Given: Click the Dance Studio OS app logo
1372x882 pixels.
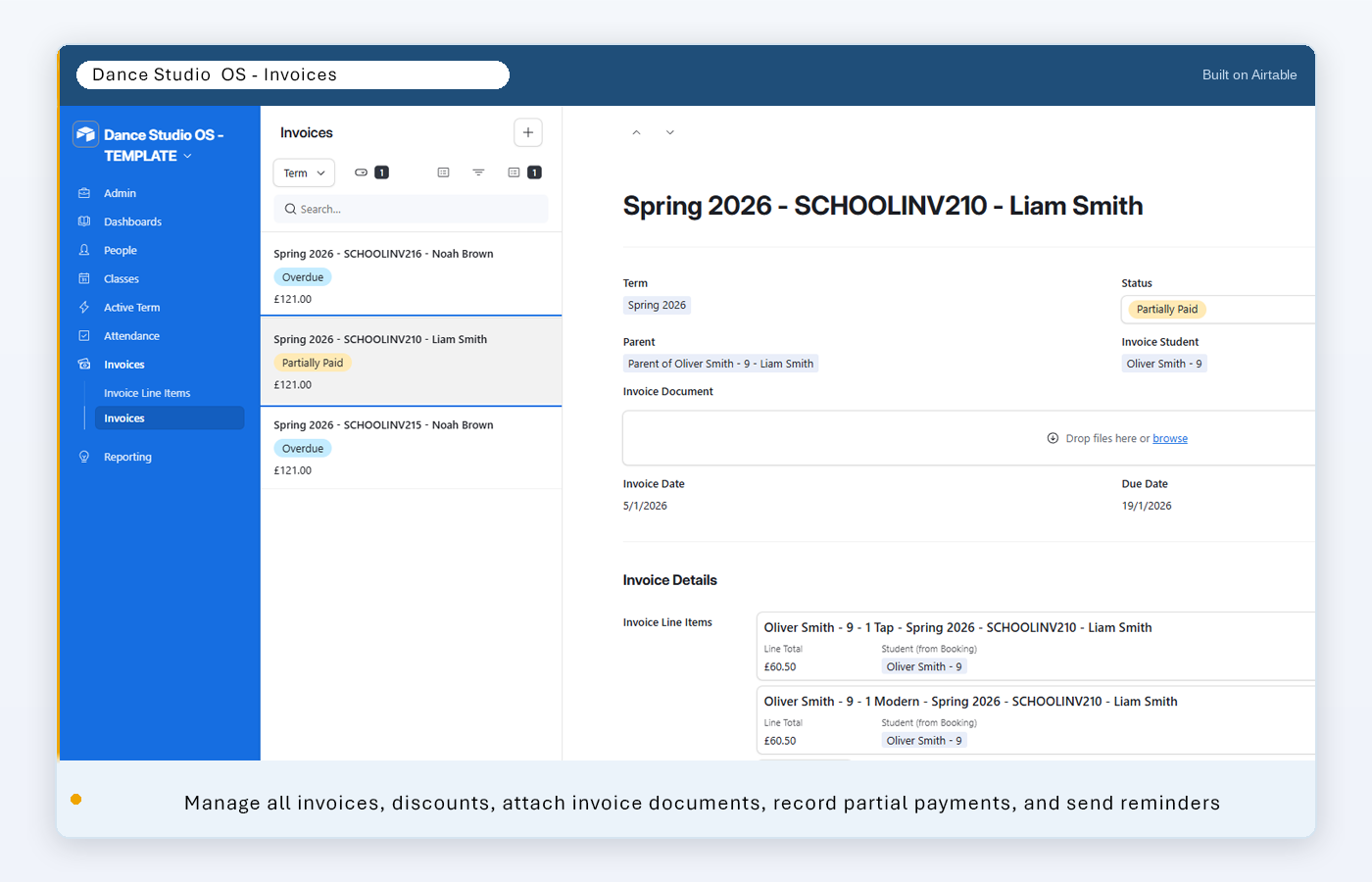Looking at the screenshot, I should (86, 134).
